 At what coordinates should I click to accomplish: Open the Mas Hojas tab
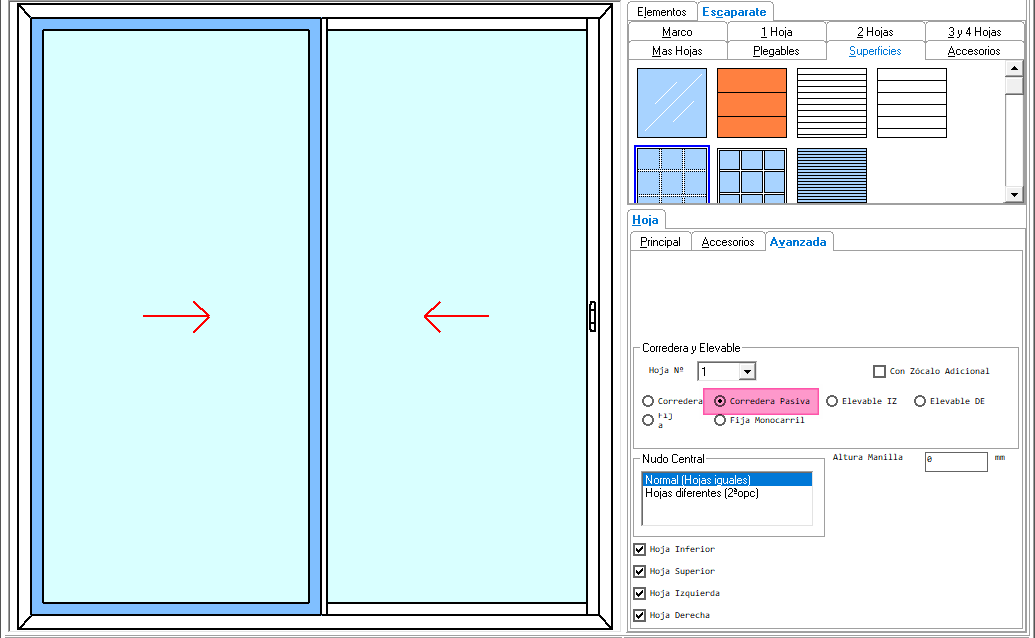677,51
